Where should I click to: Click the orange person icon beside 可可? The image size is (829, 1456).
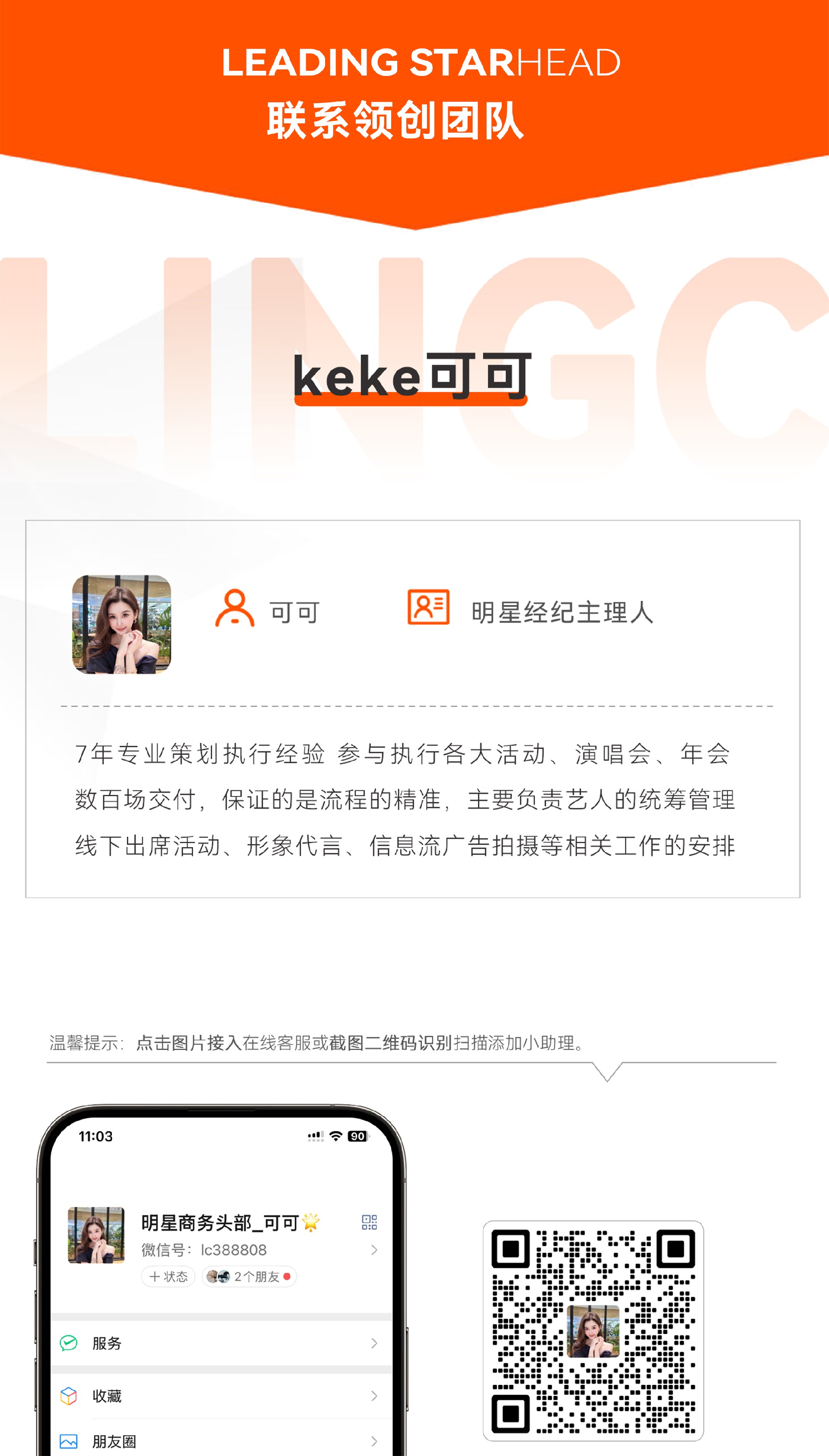[234, 608]
